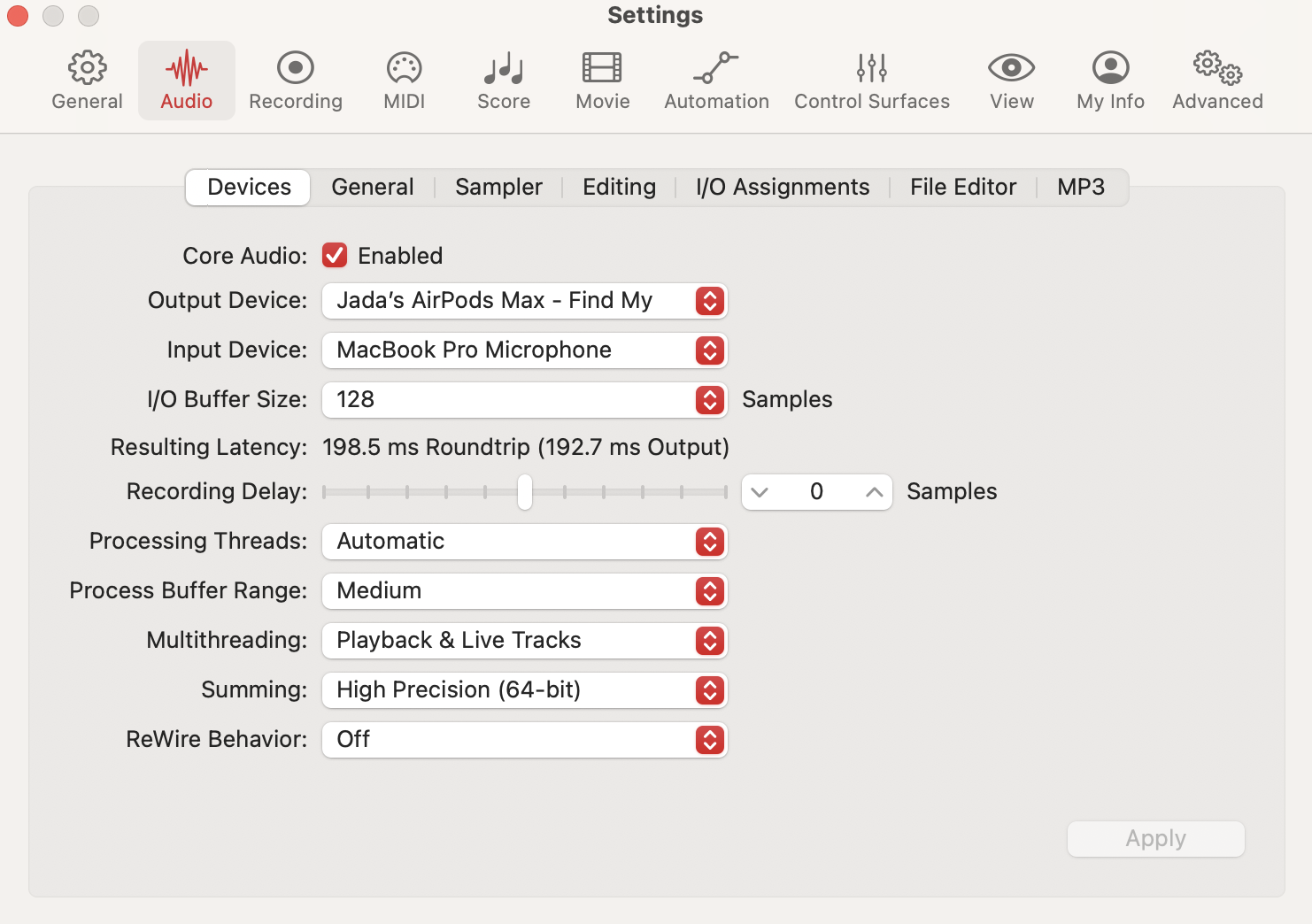Disable the Core Audio Enabled checkbox
Image resolution: width=1312 pixels, height=924 pixels.
pyautogui.click(x=335, y=256)
